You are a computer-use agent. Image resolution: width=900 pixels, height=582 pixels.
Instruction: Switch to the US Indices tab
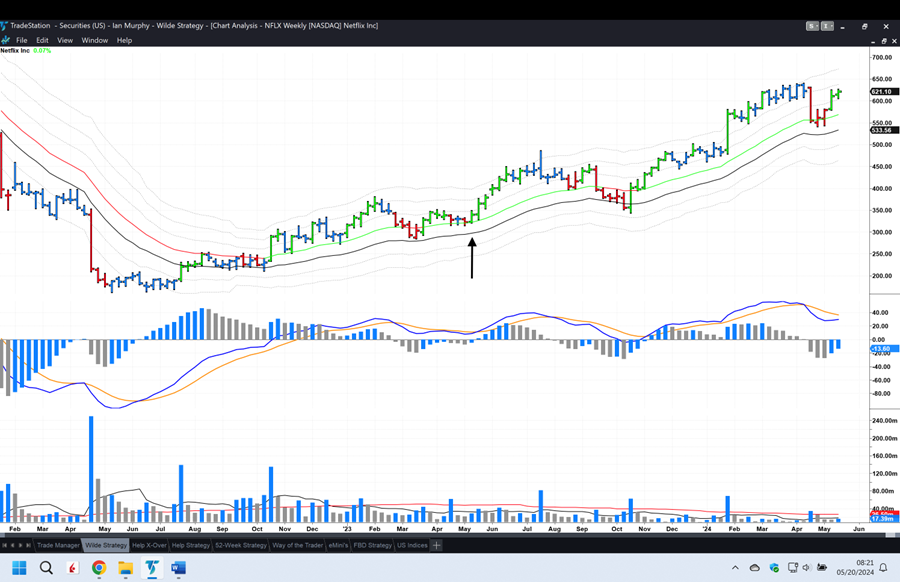tap(412, 545)
